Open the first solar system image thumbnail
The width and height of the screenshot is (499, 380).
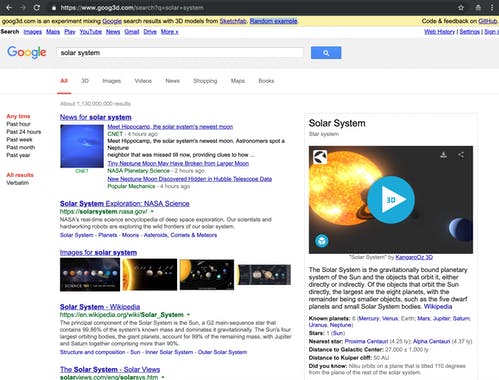(90, 275)
